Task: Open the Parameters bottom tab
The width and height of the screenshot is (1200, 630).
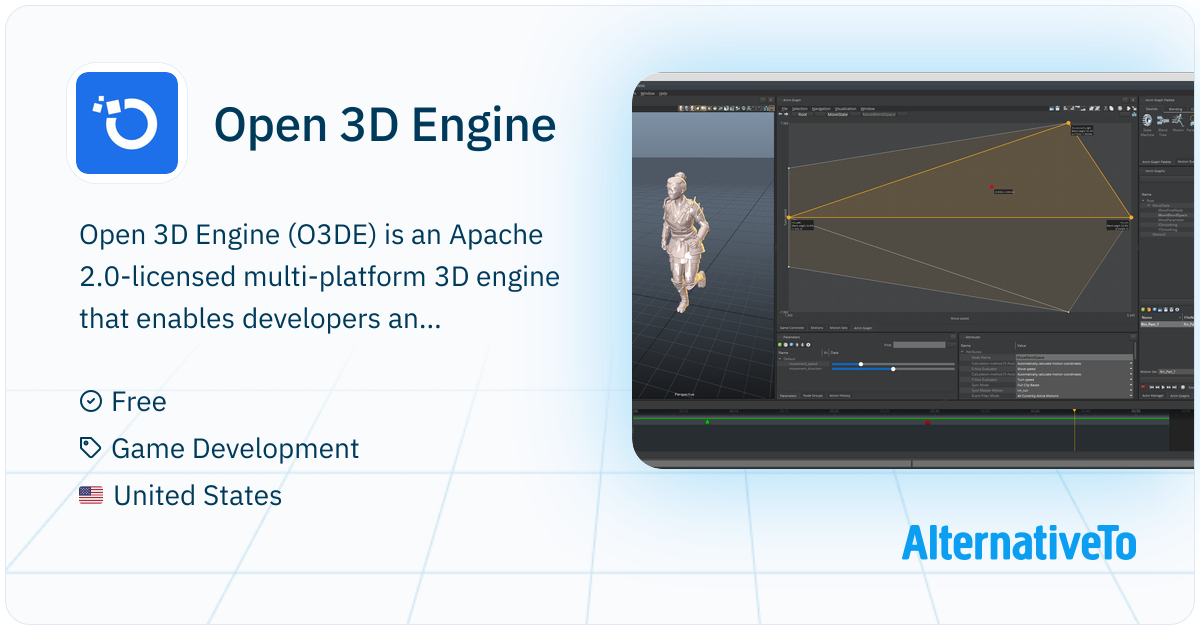Action: coord(788,396)
